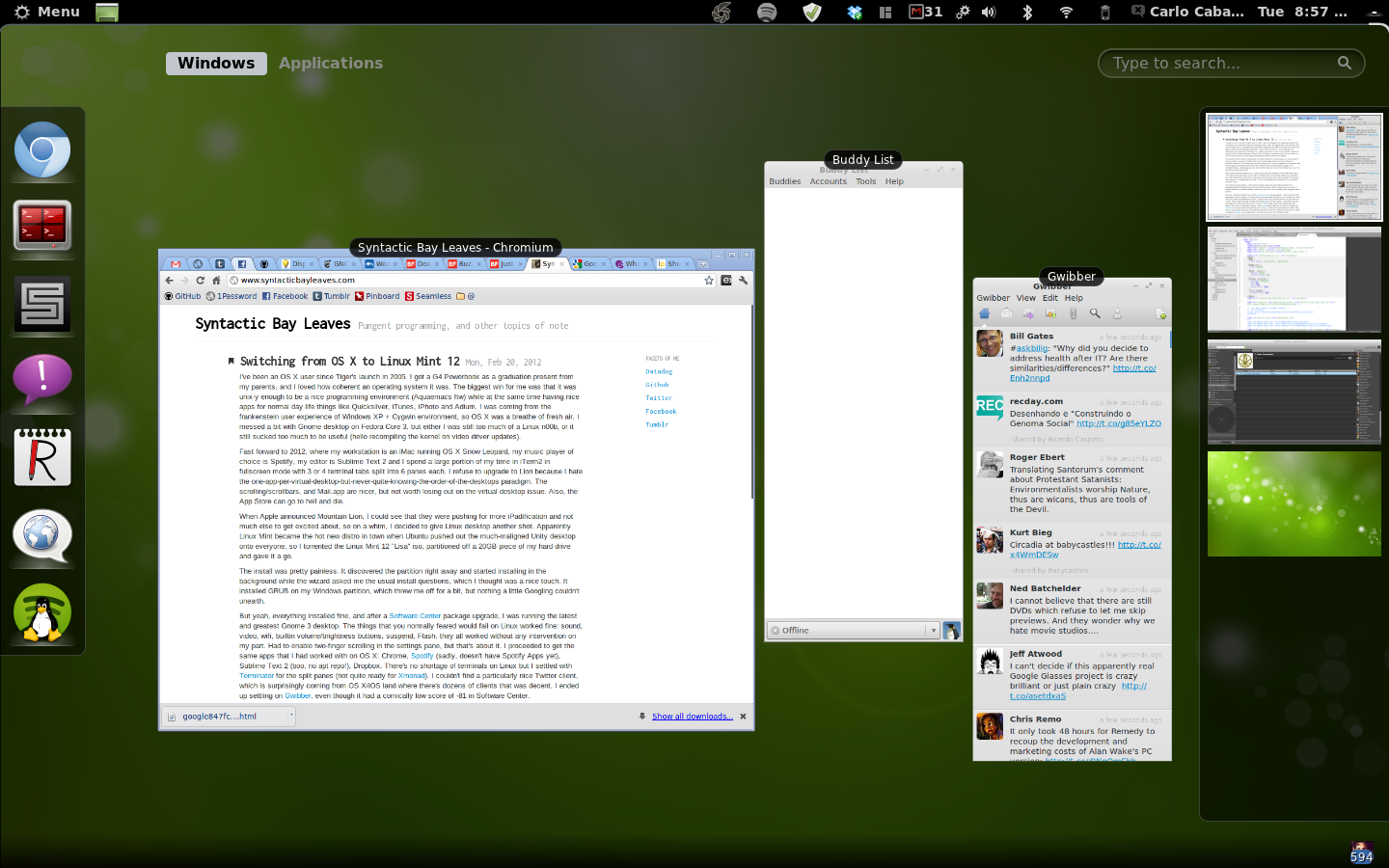Click the green shield update tray icon
The width and height of the screenshot is (1389, 868).
pyautogui.click(x=811, y=12)
